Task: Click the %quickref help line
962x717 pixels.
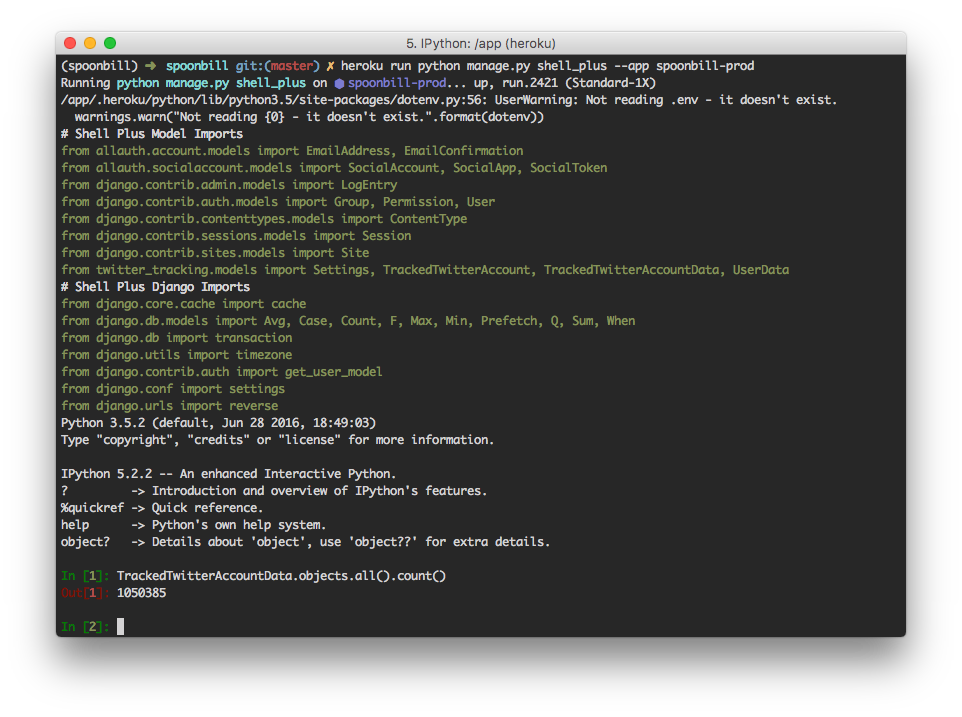Action: 162,508
